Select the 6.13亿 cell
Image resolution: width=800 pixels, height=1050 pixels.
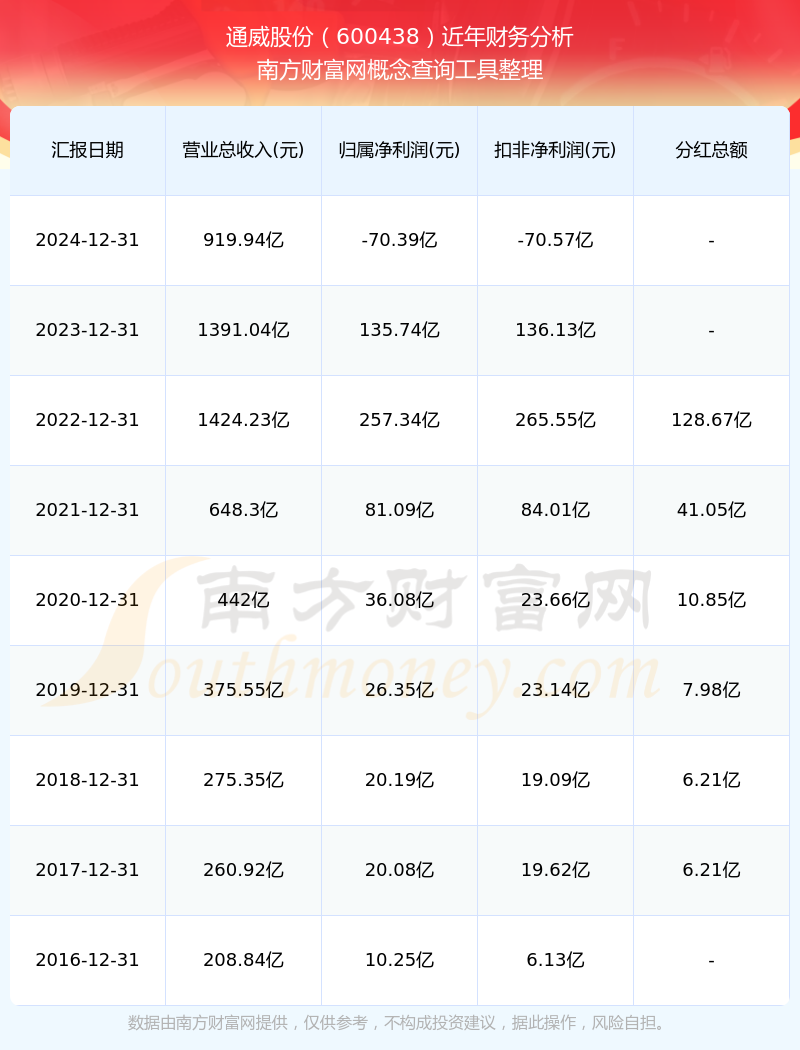coord(556,961)
